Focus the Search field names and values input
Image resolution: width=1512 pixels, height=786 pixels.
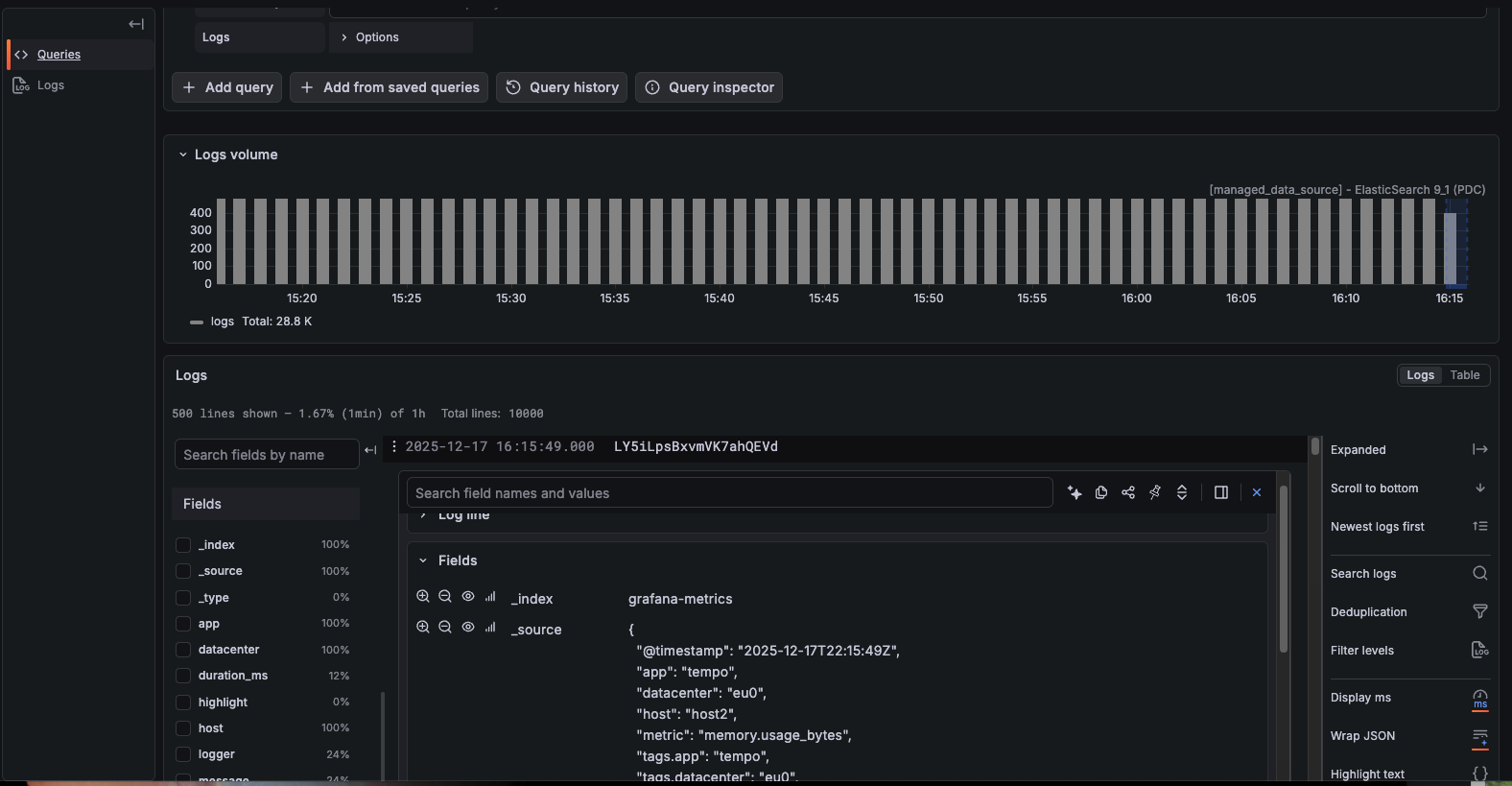click(x=729, y=493)
